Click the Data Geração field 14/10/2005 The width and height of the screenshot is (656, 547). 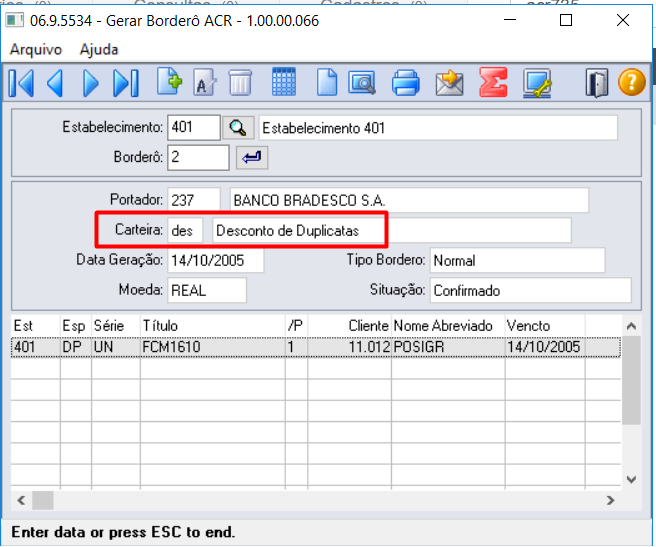pos(215,260)
